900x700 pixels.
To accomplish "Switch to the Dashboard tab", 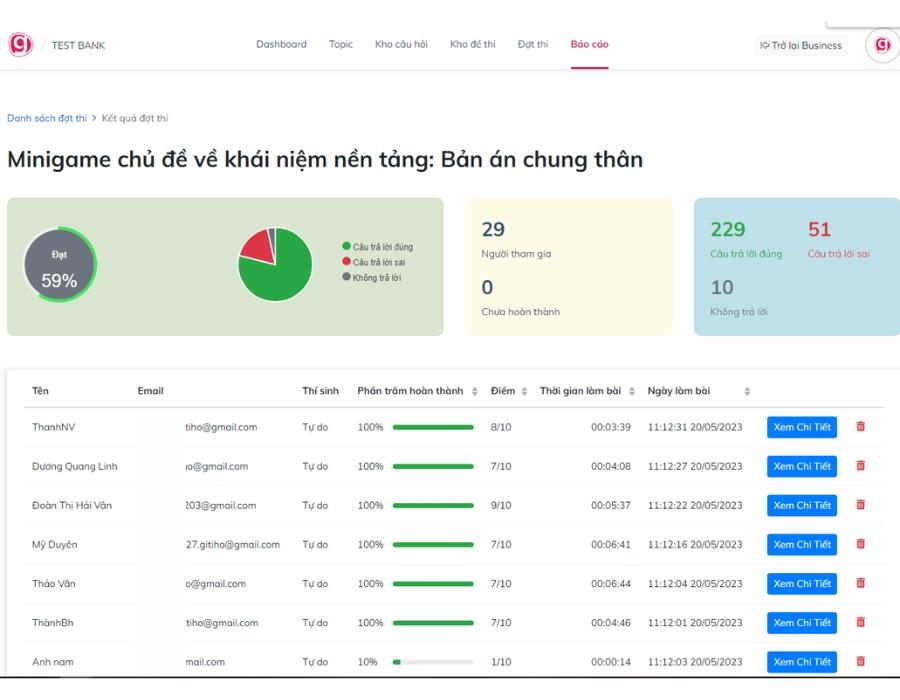I will pyautogui.click(x=282, y=44).
